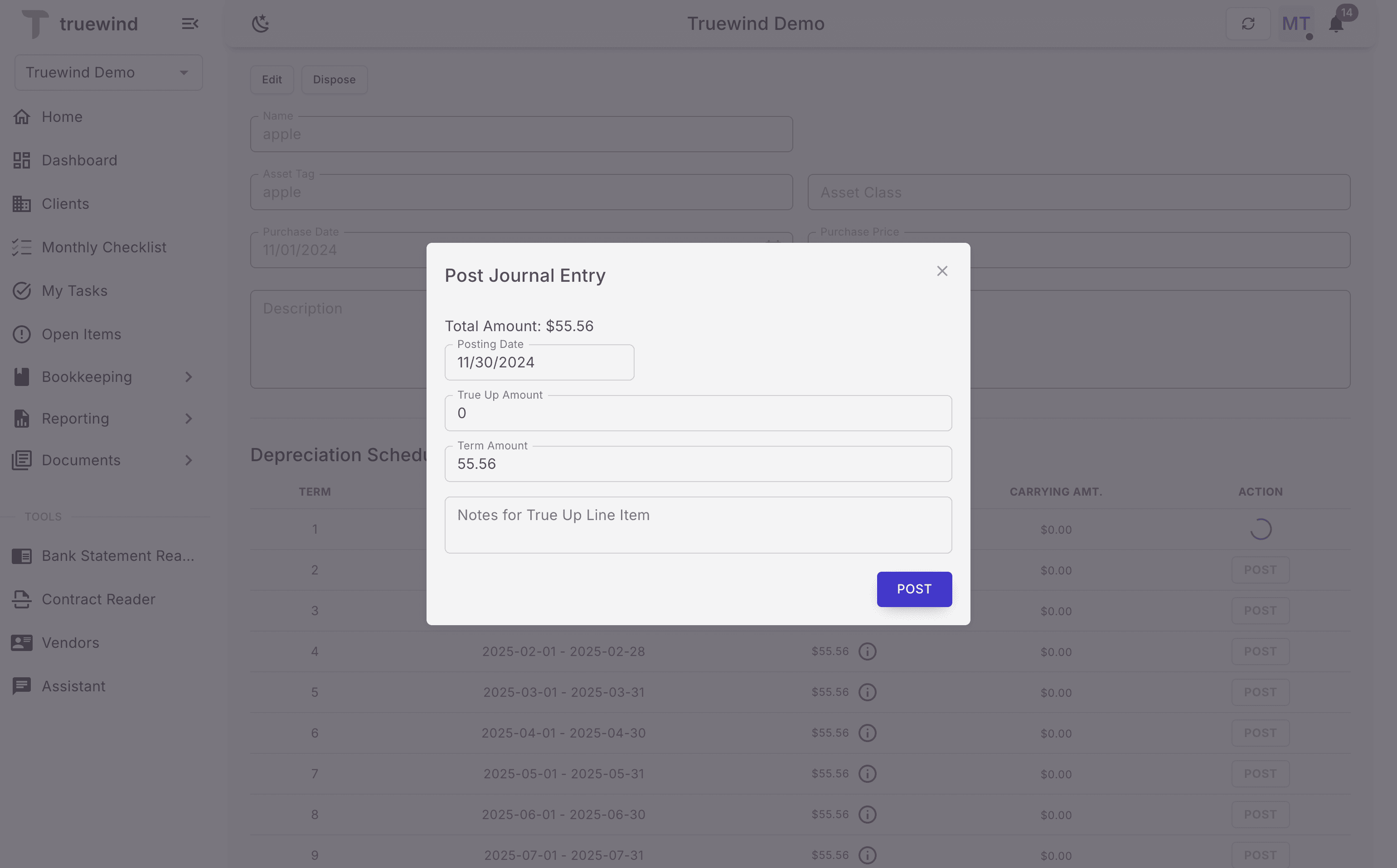
Task: Select the Dashboard icon in sidebar
Action: [x=22, y=159]
